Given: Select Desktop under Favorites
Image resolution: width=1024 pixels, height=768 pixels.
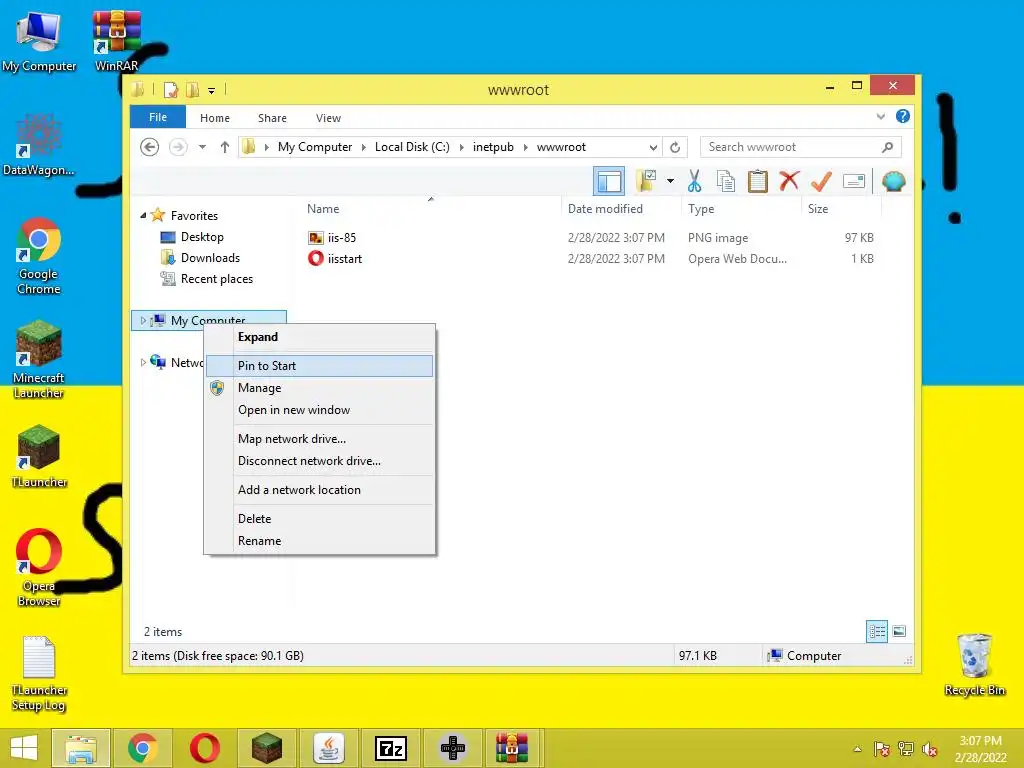Looking at the screenshot, I should click(202, 237).
